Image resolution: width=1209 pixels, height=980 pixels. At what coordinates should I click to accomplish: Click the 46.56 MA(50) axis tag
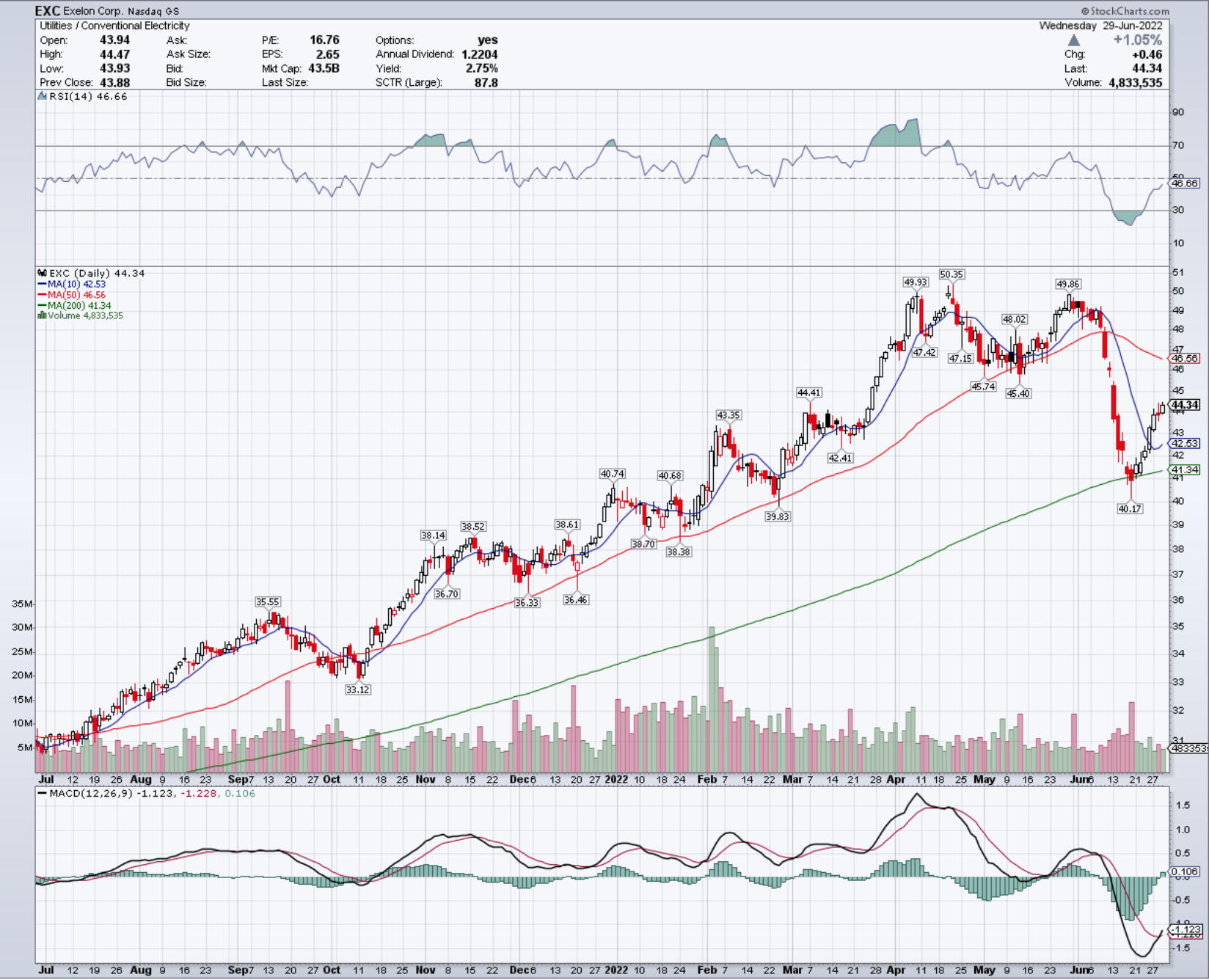[x=1185, y=359]
